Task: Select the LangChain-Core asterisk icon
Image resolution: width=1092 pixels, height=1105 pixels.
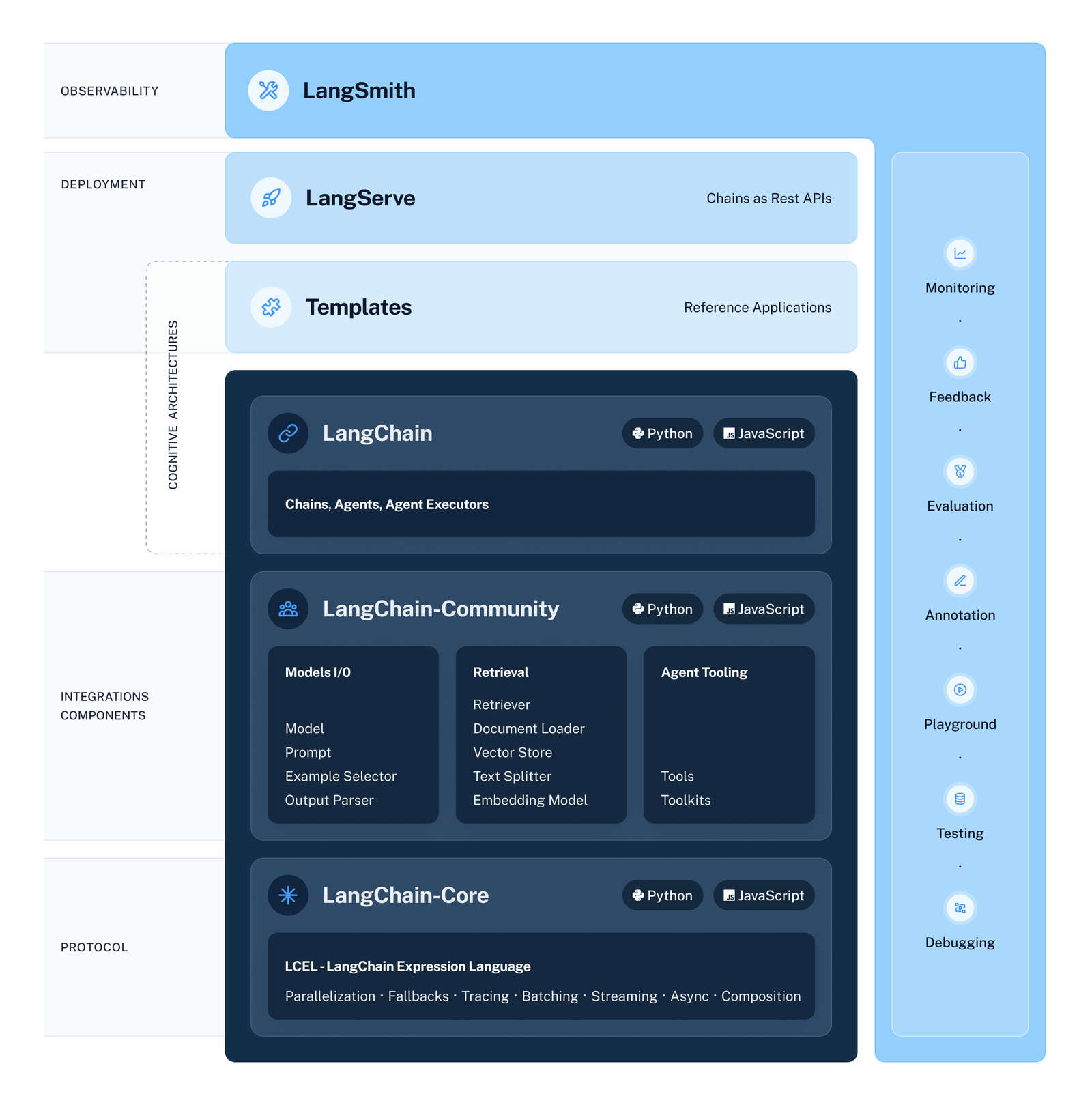Action: [287, 895]
